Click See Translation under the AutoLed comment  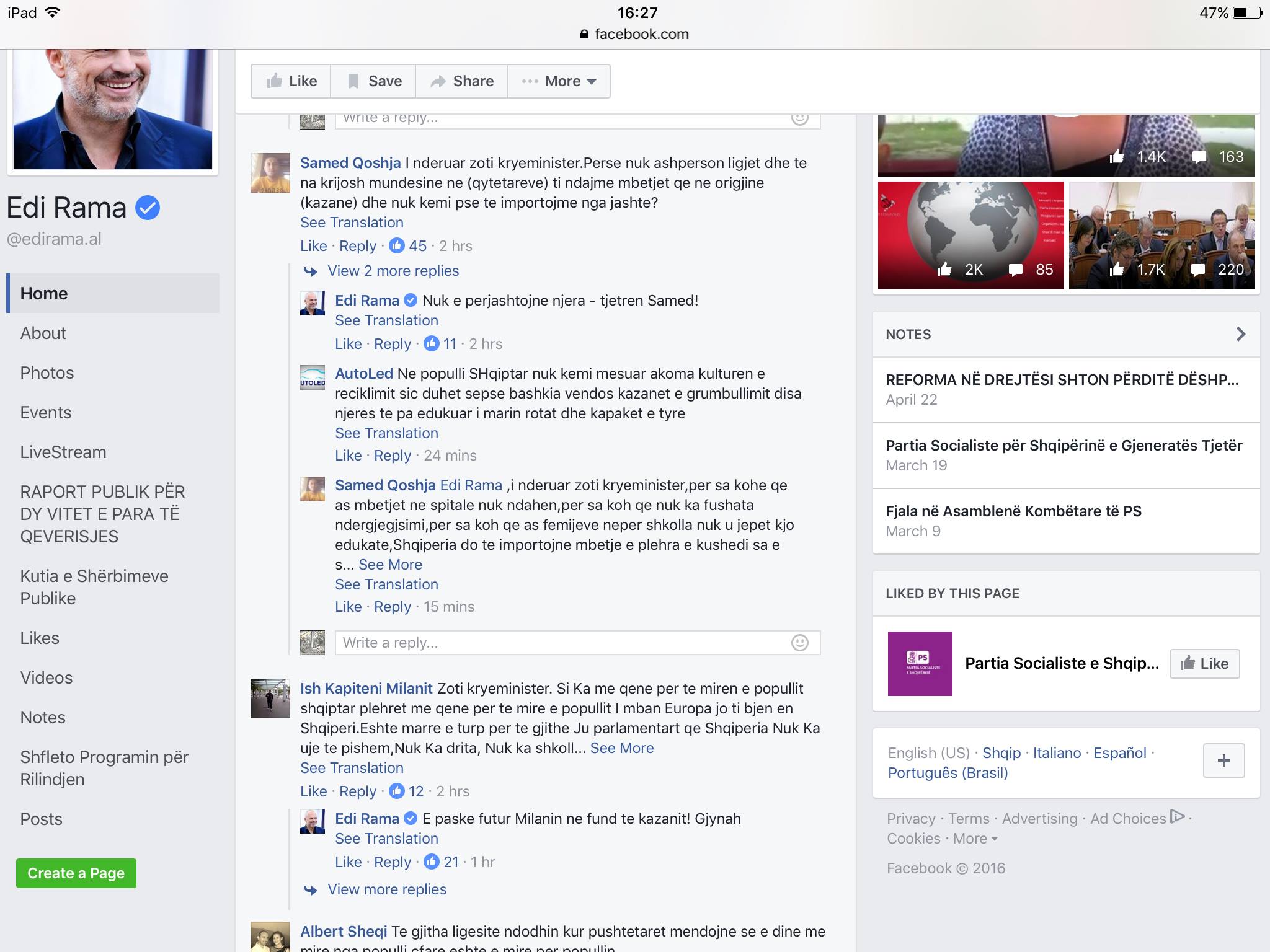[x=386, y=433]
